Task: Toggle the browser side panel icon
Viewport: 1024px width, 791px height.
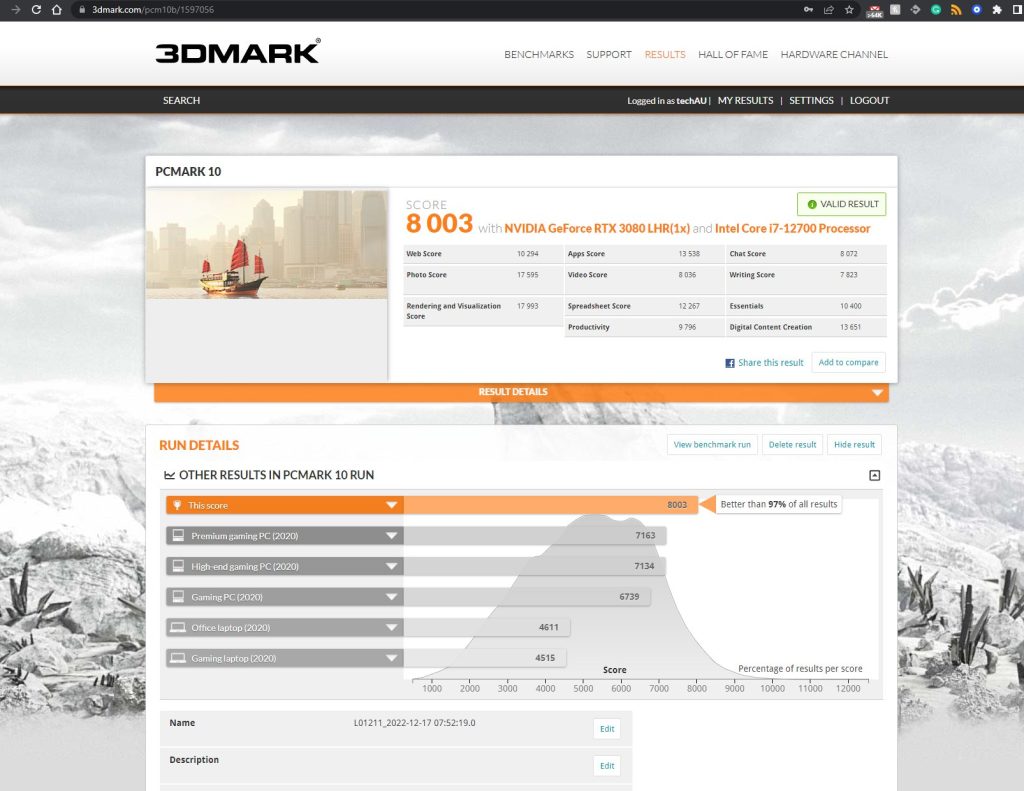Action: coord(1017,10)
